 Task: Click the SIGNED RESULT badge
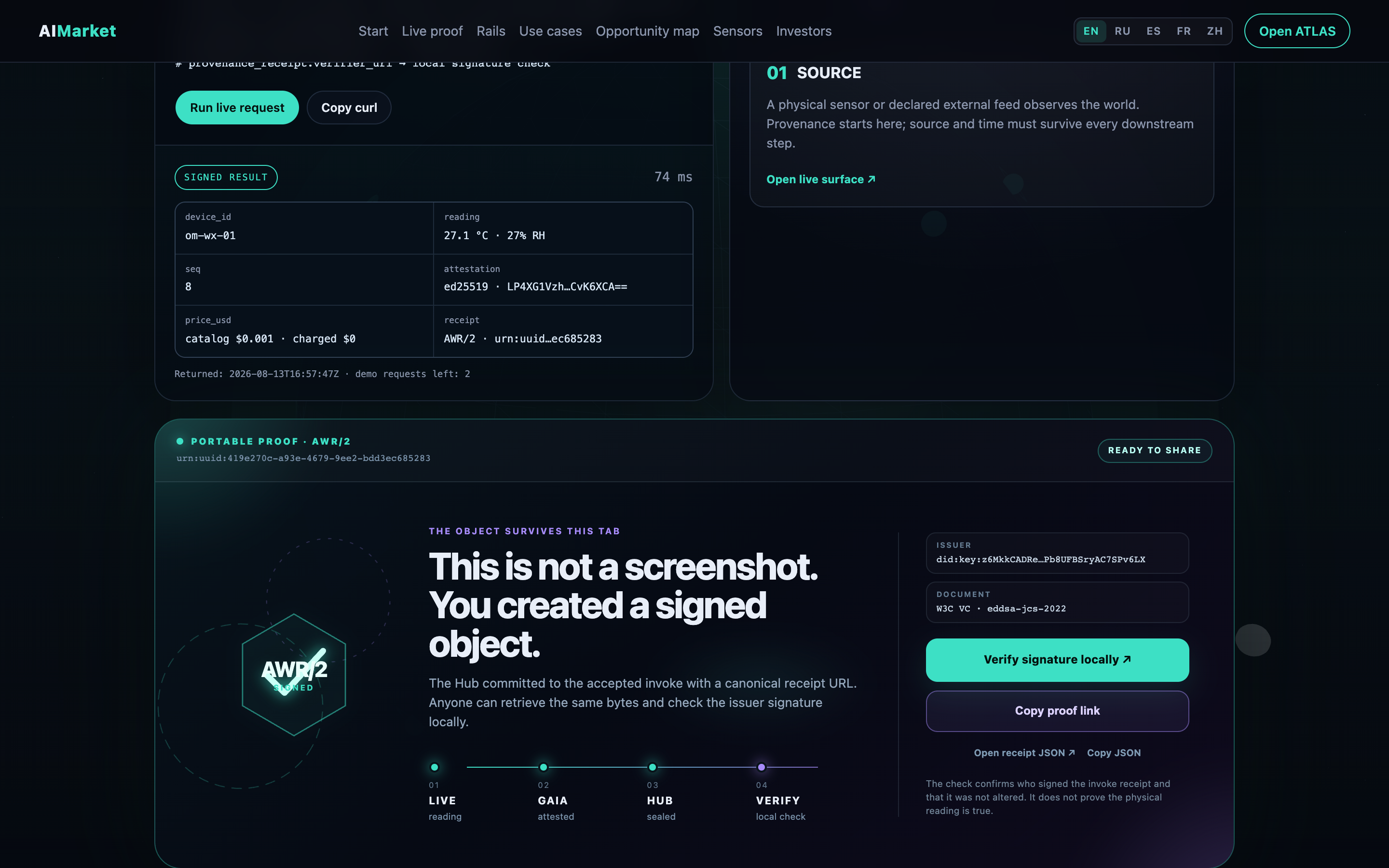pyautogui.click(x=226, y=177)
